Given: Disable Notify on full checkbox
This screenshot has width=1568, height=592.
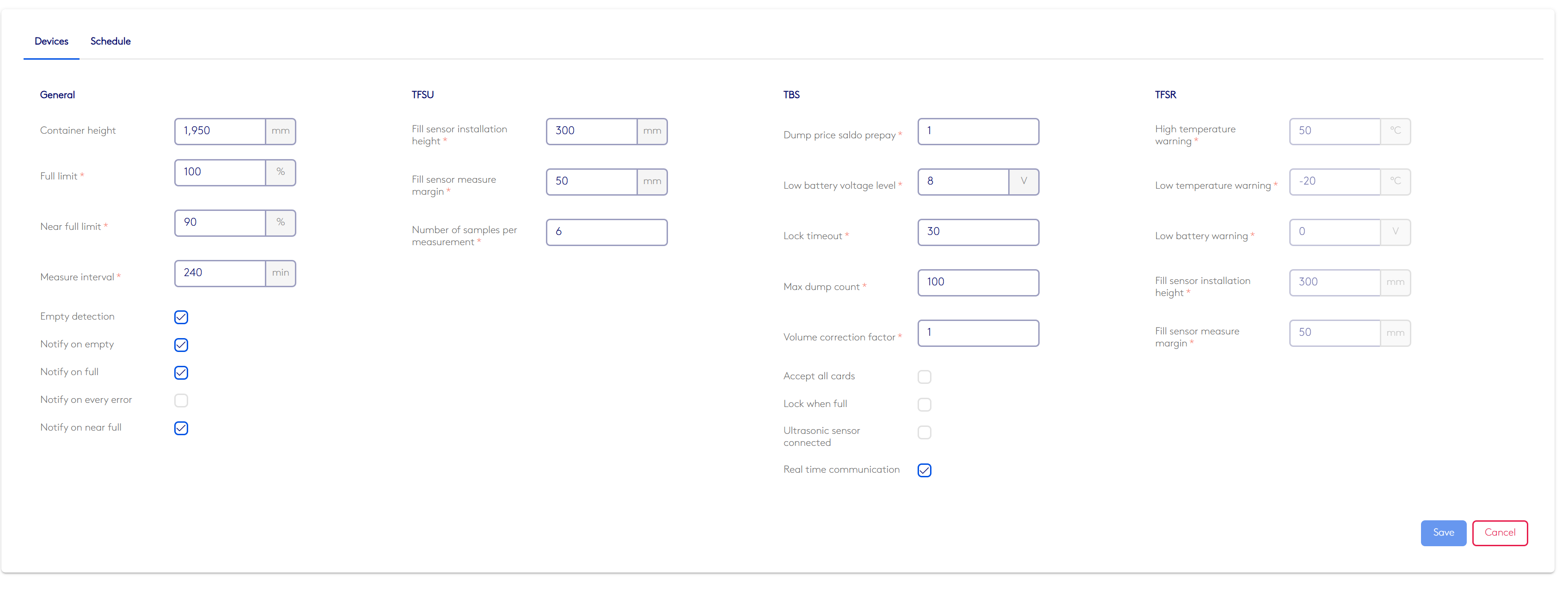Looking at the screenshot, I should coord(181,373).
